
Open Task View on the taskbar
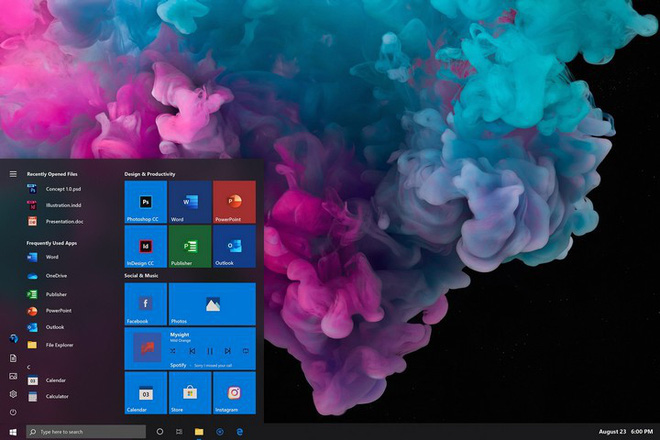coord(179,432)
